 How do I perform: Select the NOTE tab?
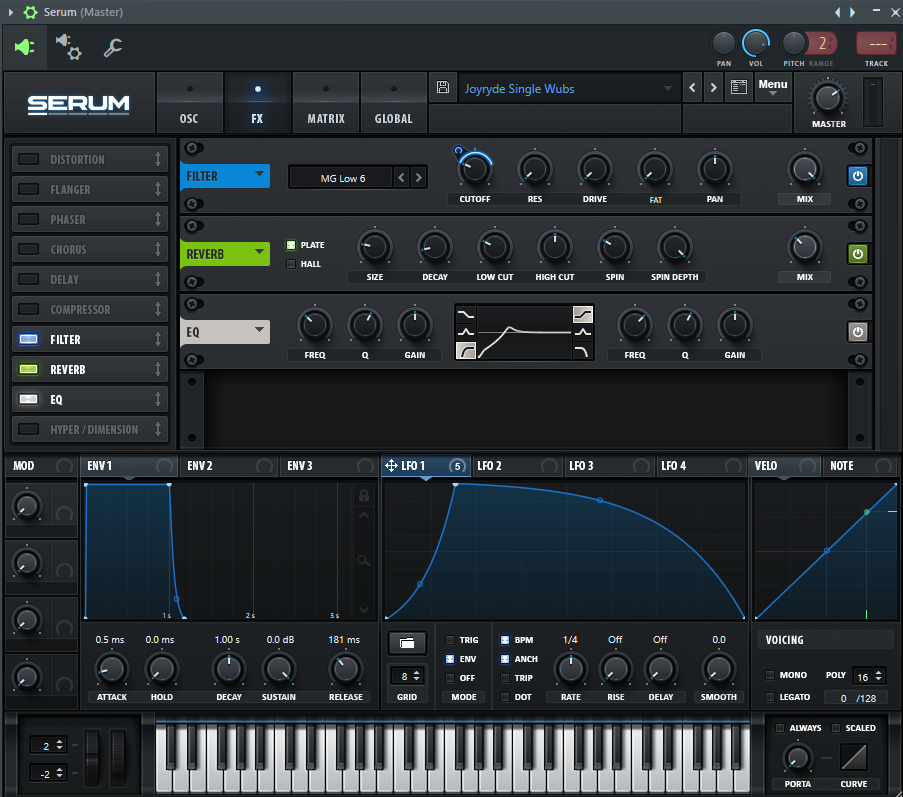(x=860, y=465)
